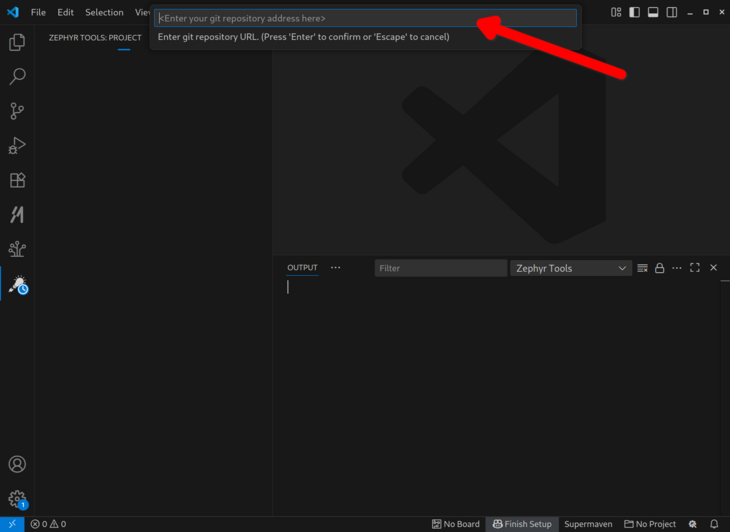Show errors and warnings count in status bar
Viewport: 730px width, 532px height.
click(x=48, y=524)
